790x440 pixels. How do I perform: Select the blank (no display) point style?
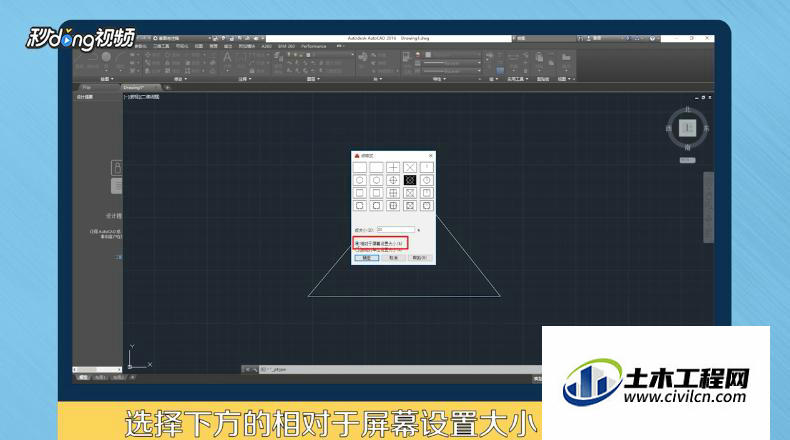point(376,167)
